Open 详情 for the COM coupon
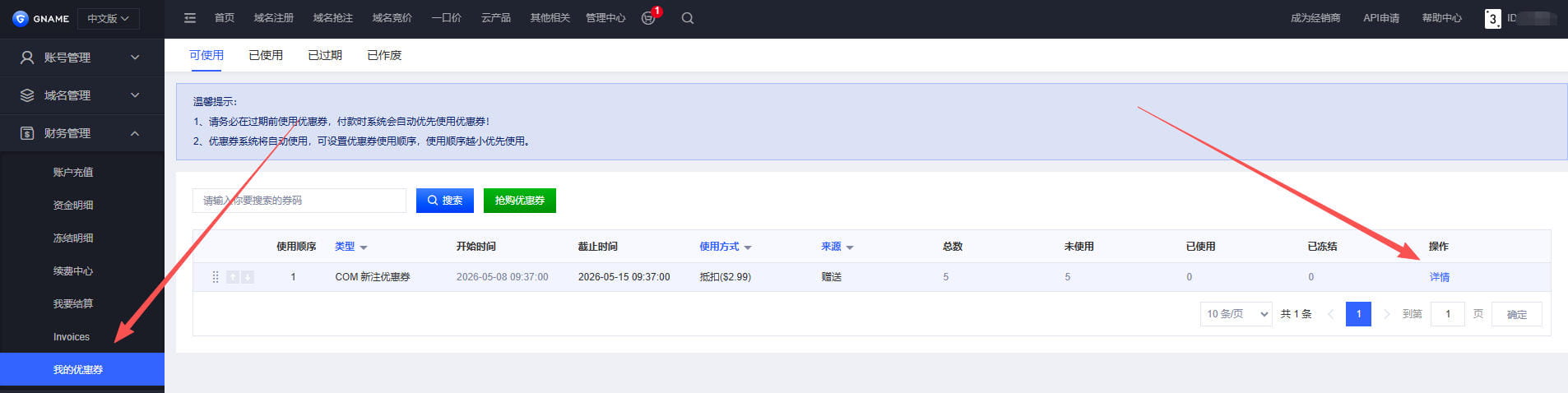 coord(1440,277)
